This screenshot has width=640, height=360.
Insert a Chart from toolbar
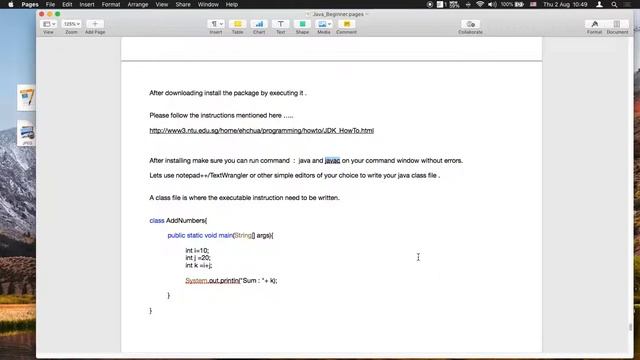coord(259,24)
